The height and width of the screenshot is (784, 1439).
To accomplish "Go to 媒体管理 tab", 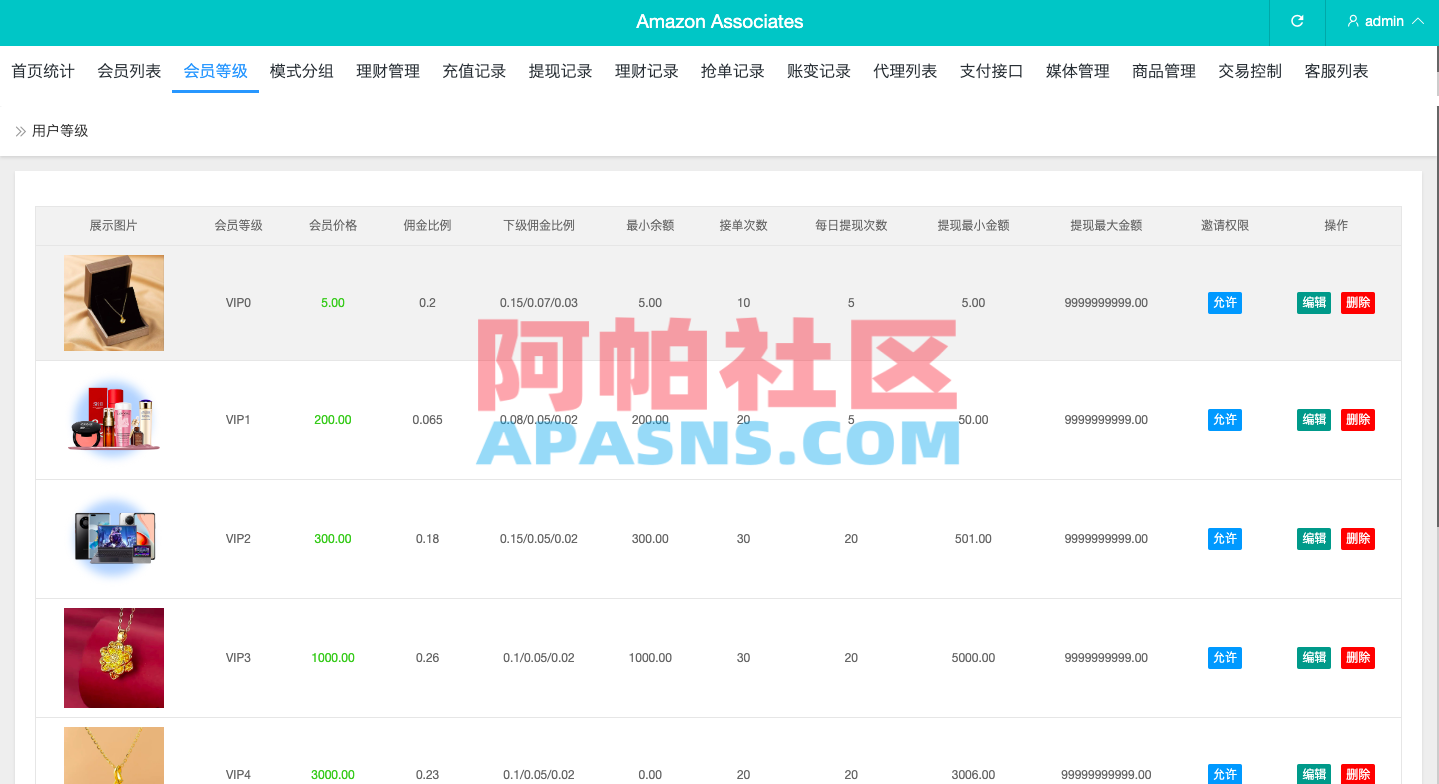I will [1078, 71].
